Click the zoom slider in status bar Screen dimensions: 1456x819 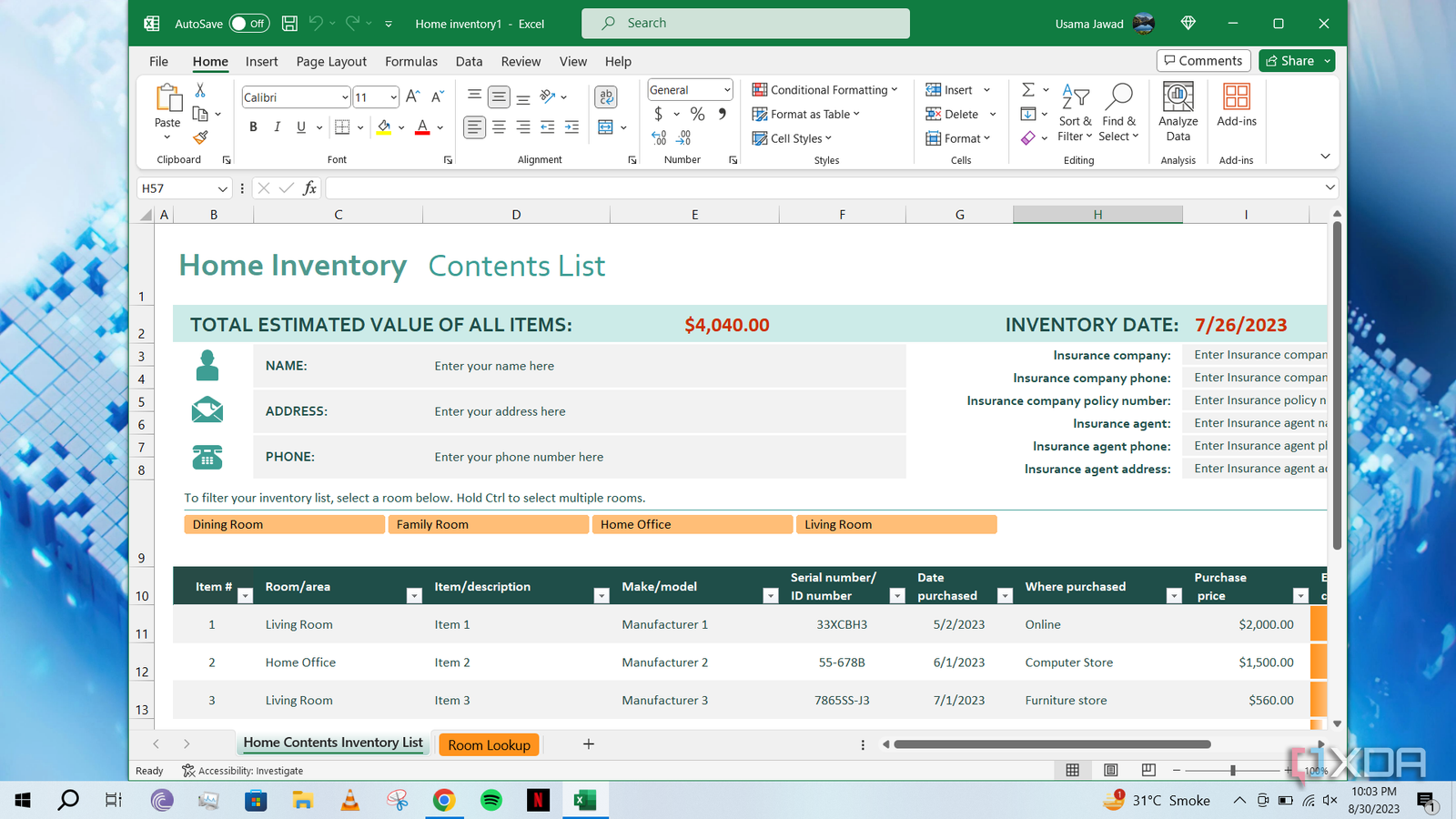pos(1232,771)
